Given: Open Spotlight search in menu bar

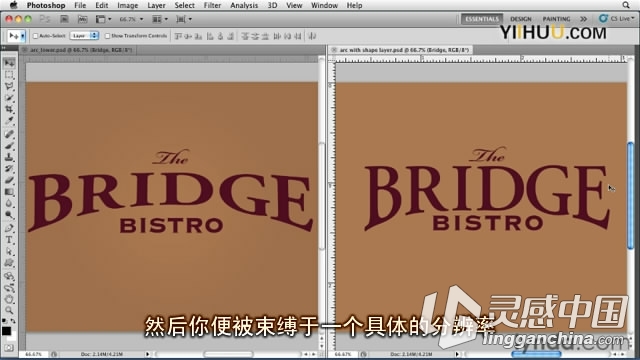Looking at the screenshot, I should (626, 5).
